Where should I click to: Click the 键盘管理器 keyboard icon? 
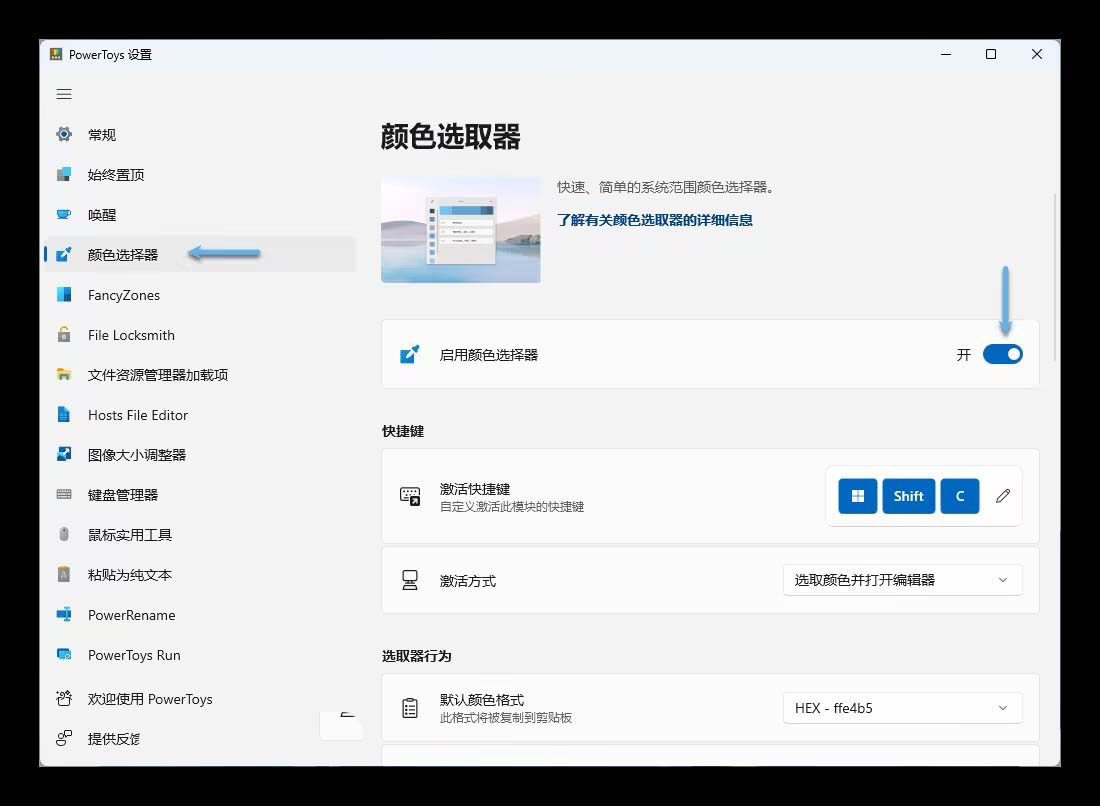(64, 495)
